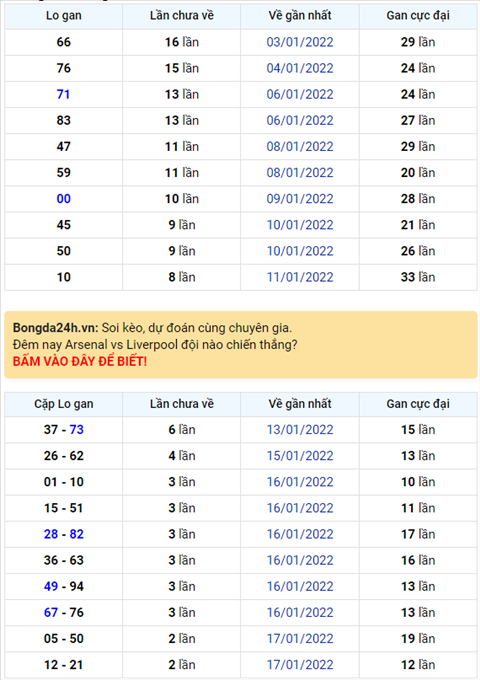The height and width of the screenshot is (680, 480).
Task: Select blue number 00 in Lo gan column
Action: (63, 199)
